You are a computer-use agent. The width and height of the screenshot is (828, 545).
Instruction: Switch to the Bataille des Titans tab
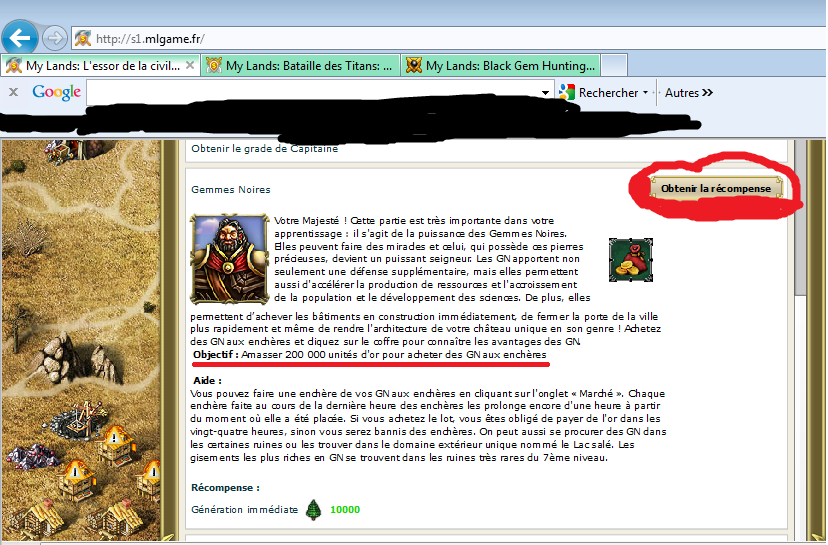[x=299, y=66]
